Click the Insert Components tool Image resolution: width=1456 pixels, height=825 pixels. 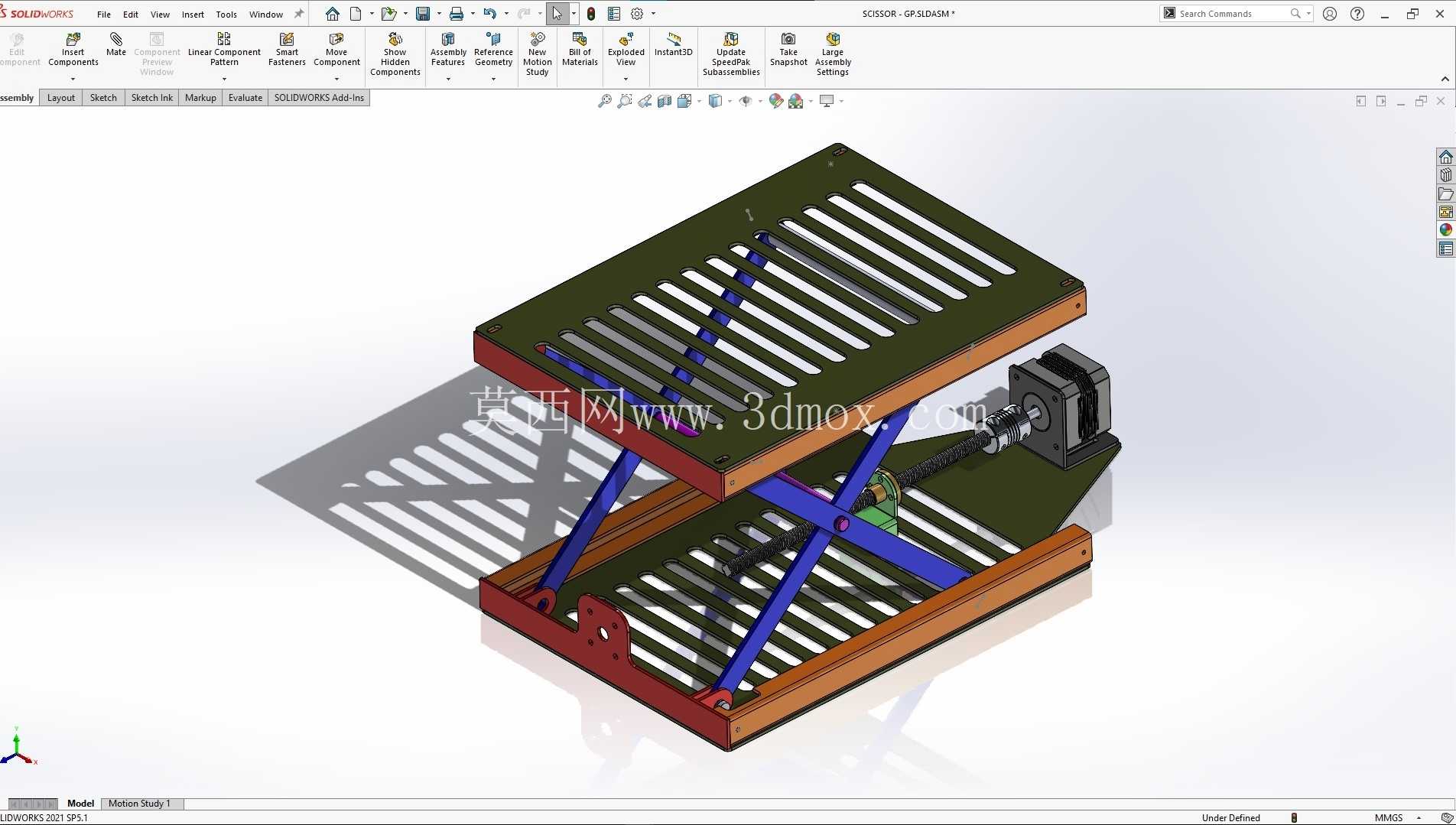point(73,49)
